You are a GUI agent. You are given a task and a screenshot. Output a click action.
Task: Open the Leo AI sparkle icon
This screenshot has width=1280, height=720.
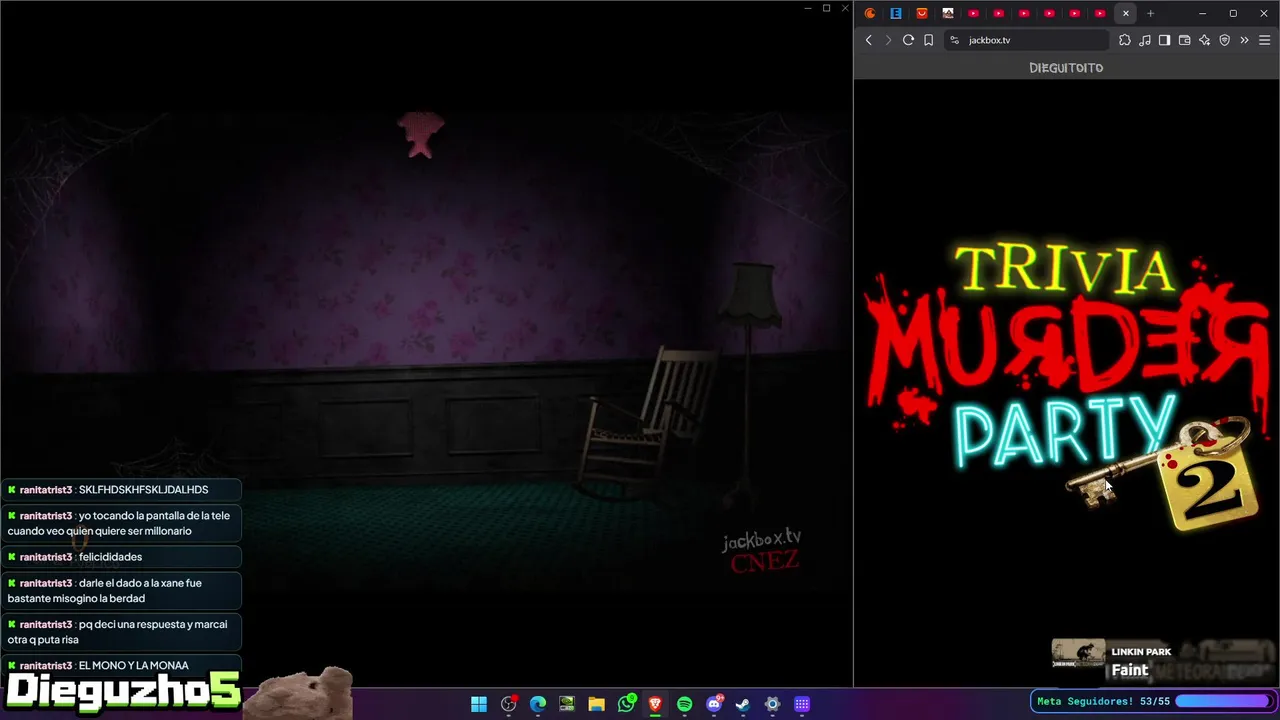tap(1205, 40)
